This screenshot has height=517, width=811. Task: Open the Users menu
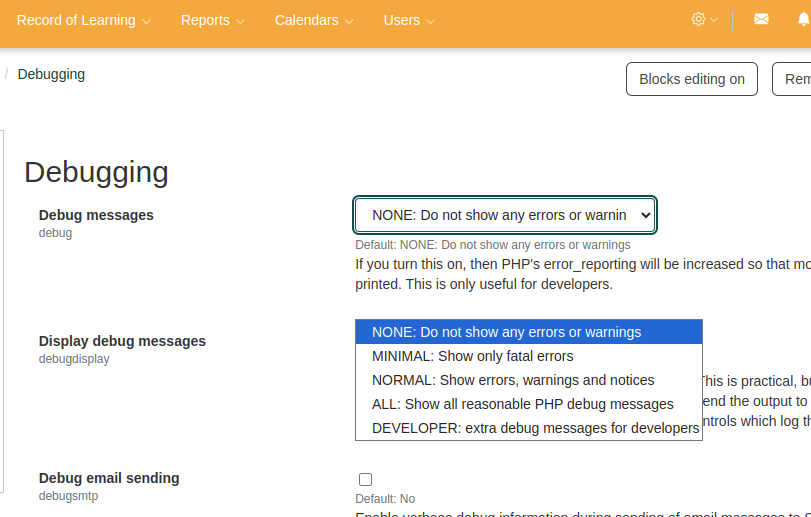[x=409, y=21]
